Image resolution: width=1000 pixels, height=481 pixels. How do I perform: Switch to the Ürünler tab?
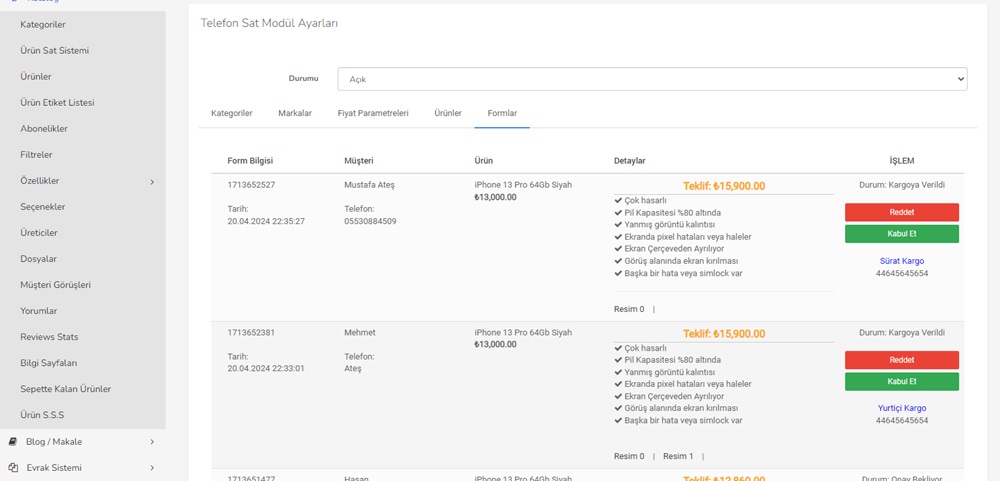(x=448, y=113)
